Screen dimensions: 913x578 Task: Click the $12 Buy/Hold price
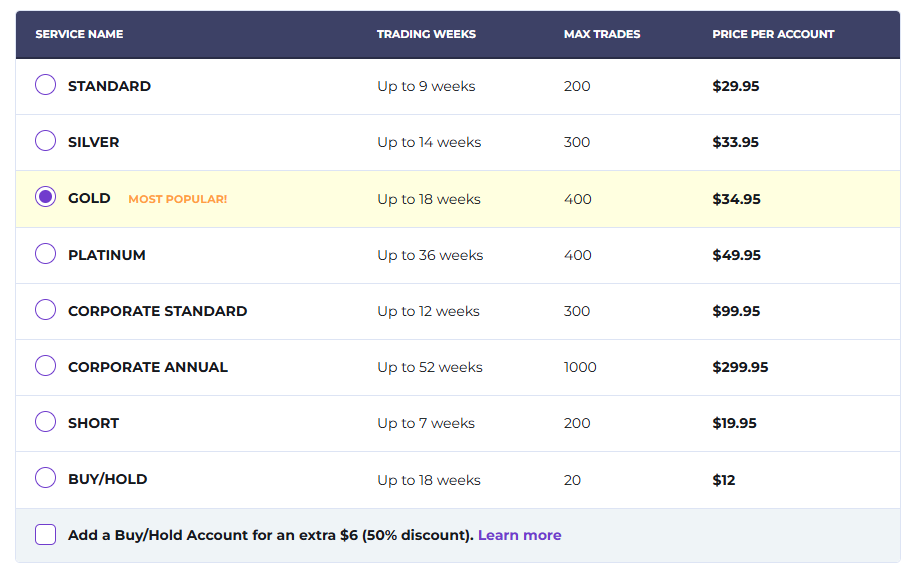(x=724, y=480)
